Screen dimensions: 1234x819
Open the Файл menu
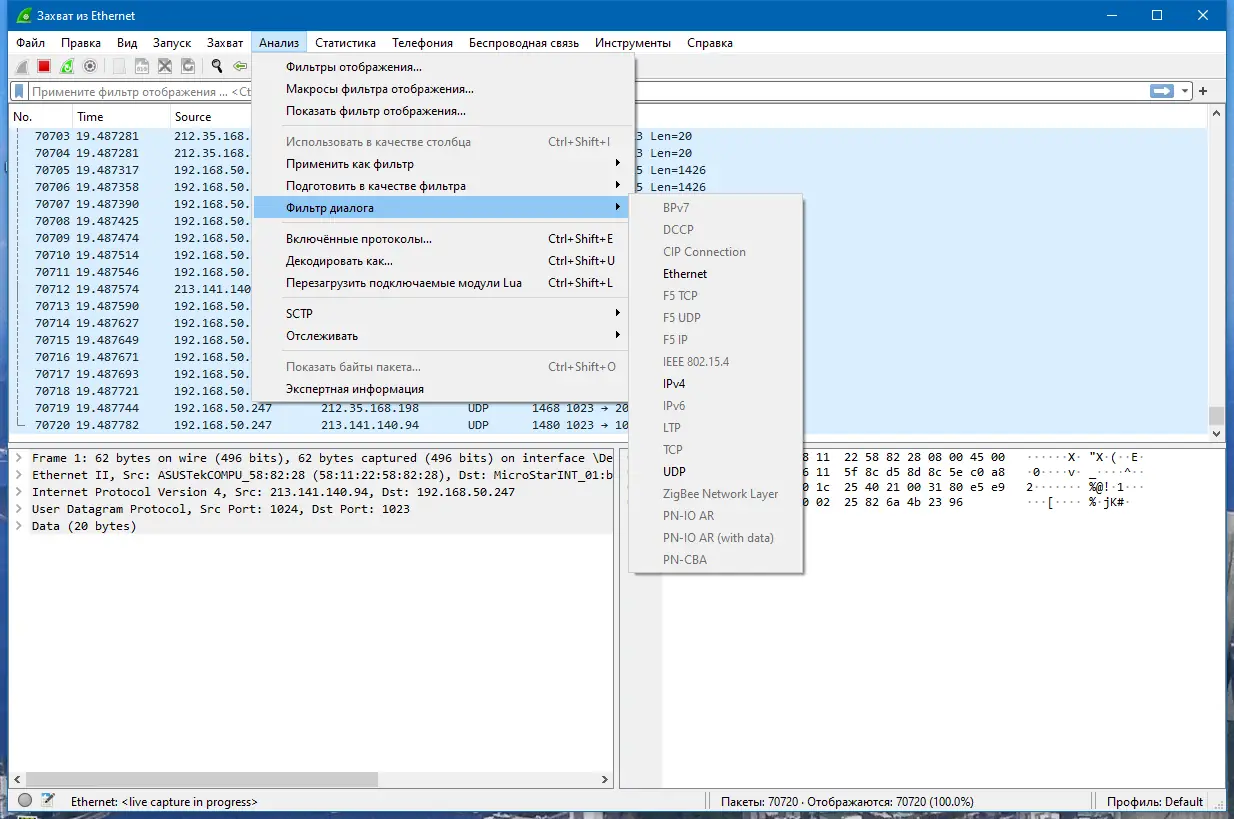[x=30, y=43]
